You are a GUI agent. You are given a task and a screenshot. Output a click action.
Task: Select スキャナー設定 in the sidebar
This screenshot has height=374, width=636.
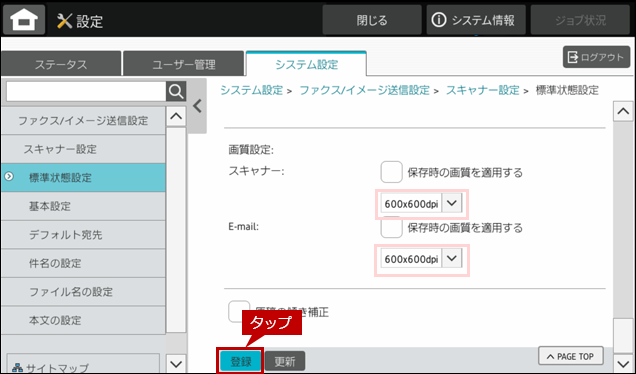pos(83,149)
